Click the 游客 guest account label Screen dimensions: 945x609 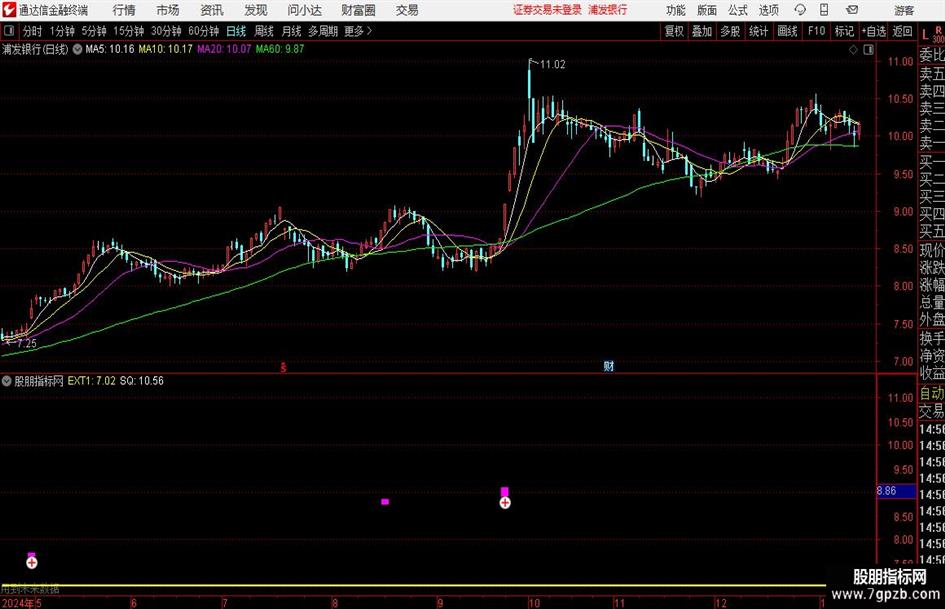(904, 10)
